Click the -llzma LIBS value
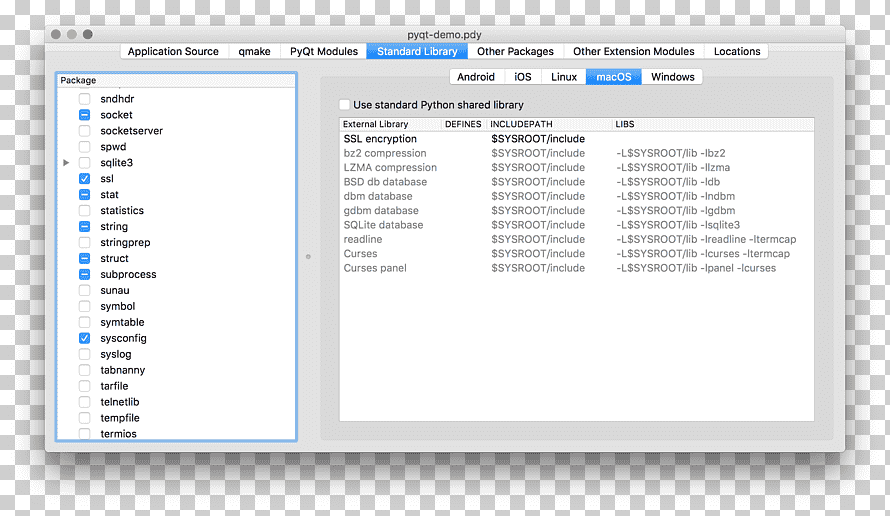Viewport: 890px width, 516px height. (x=673, y=167)
